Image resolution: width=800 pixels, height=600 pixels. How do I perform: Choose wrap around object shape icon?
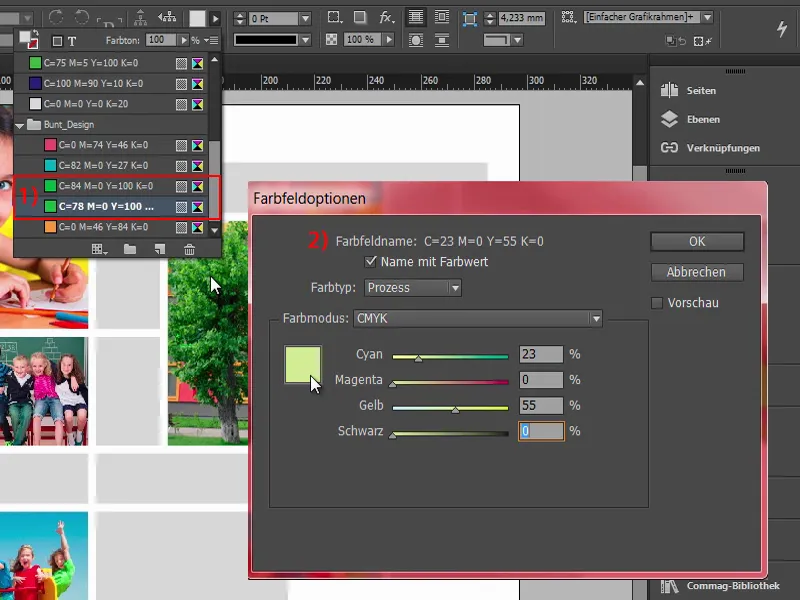416,40
